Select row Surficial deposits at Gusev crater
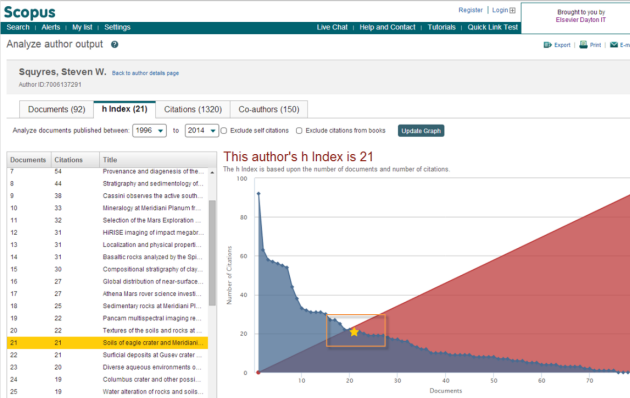The width and height of the screenshot is (630, 398). (x=108, y=355)
